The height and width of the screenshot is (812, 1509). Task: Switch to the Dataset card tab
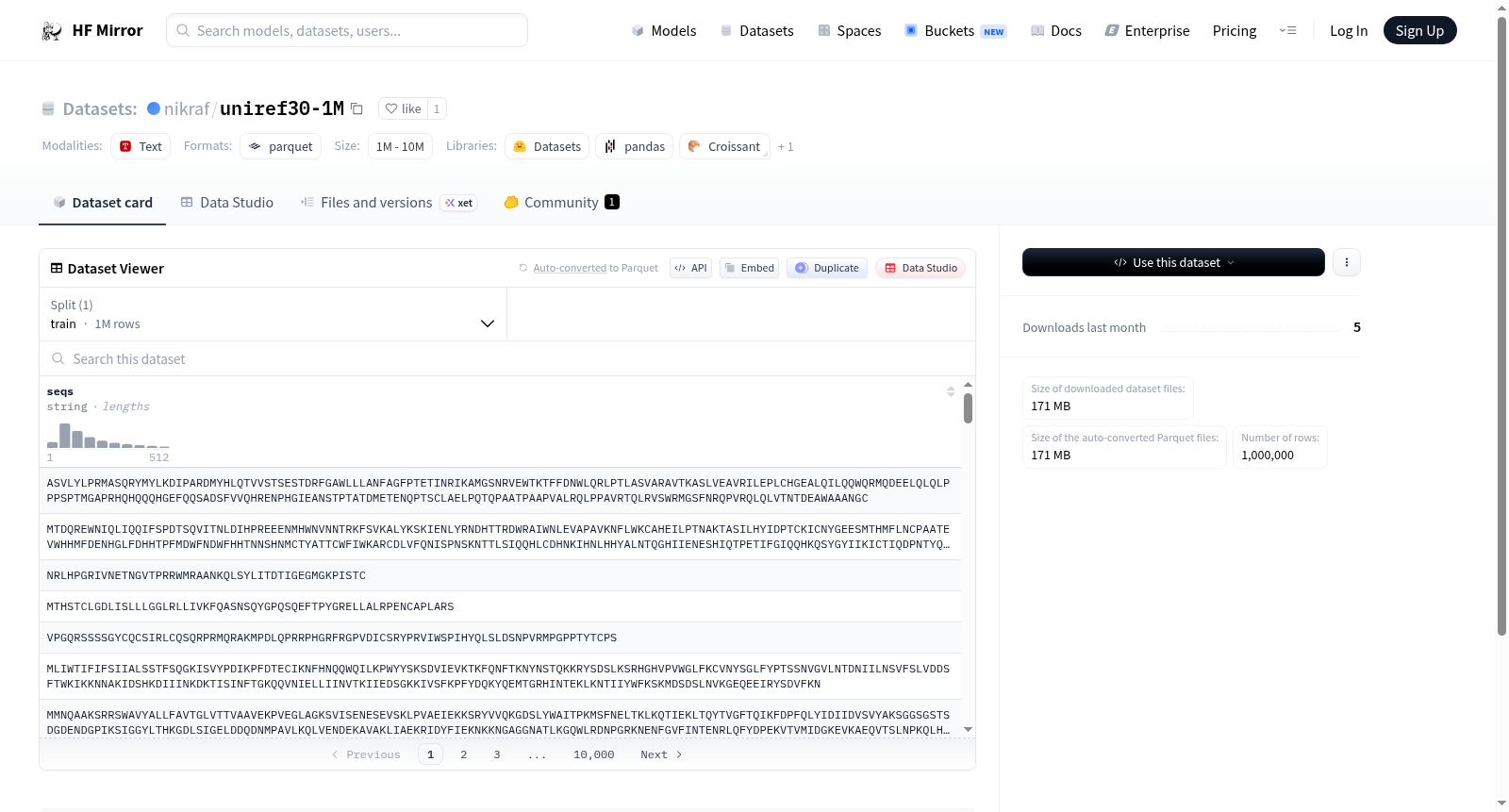coord(103,203)
